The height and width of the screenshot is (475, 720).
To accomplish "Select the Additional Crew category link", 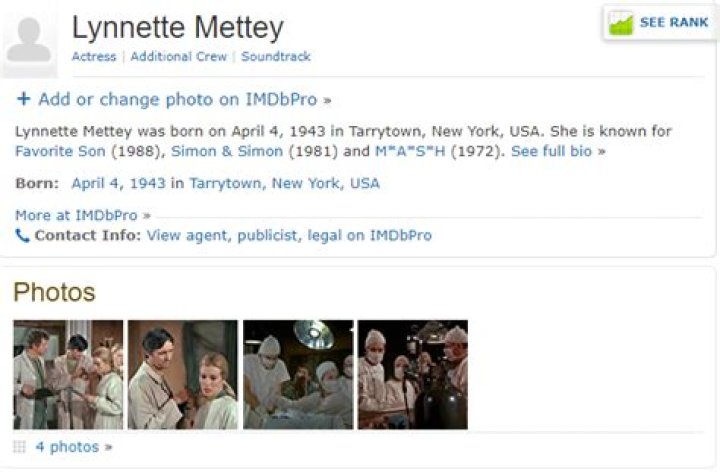I will pos(179,57).
